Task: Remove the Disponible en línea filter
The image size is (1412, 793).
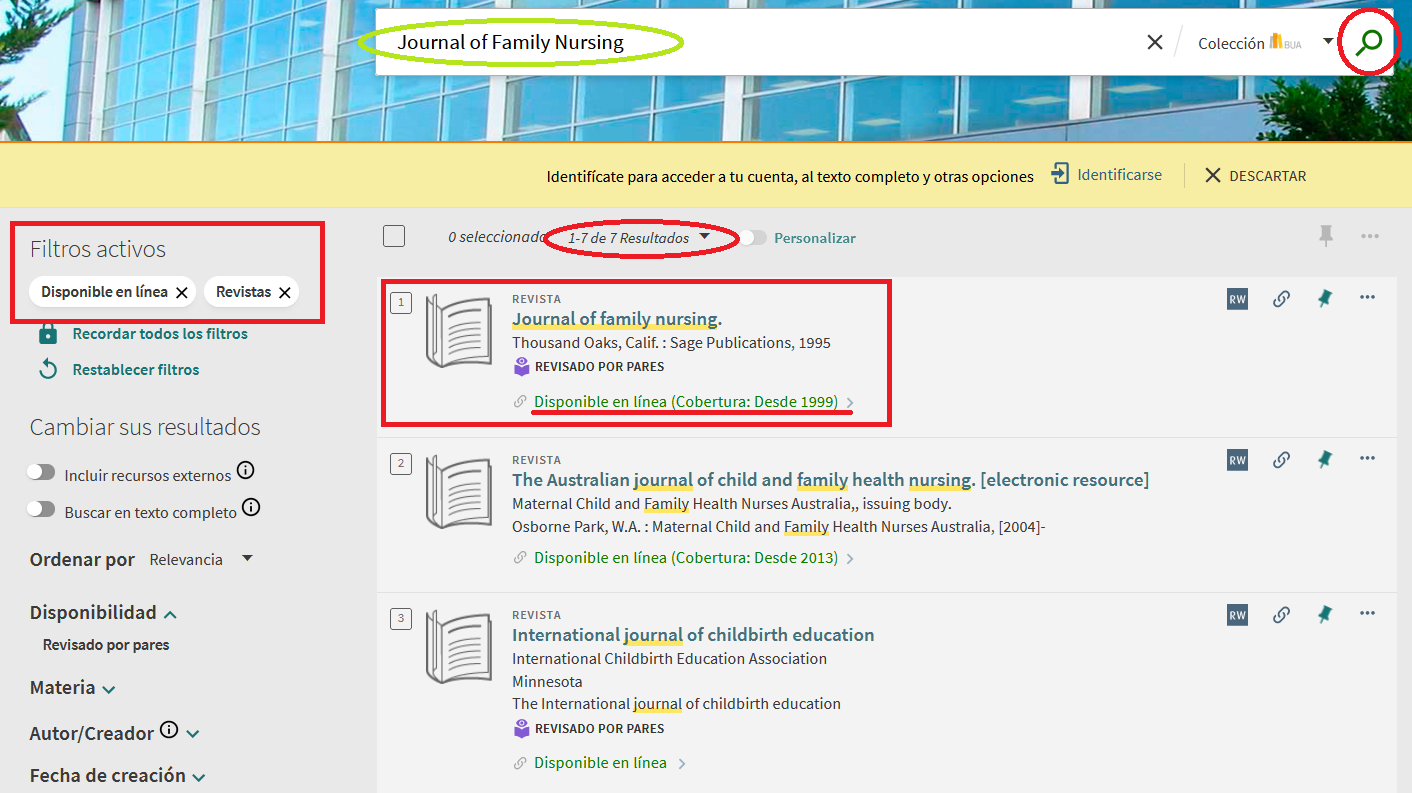Action: tap(181, 292)
